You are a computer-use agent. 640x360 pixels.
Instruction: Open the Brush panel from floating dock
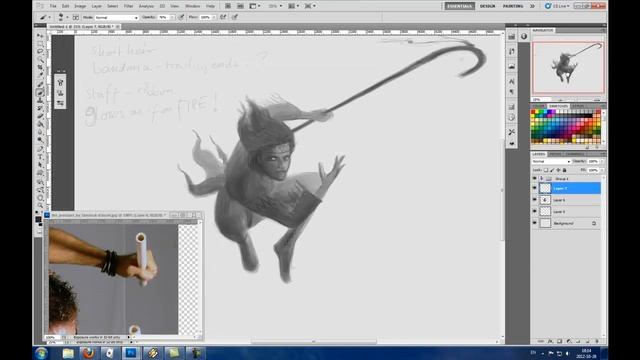click(60, 83)
